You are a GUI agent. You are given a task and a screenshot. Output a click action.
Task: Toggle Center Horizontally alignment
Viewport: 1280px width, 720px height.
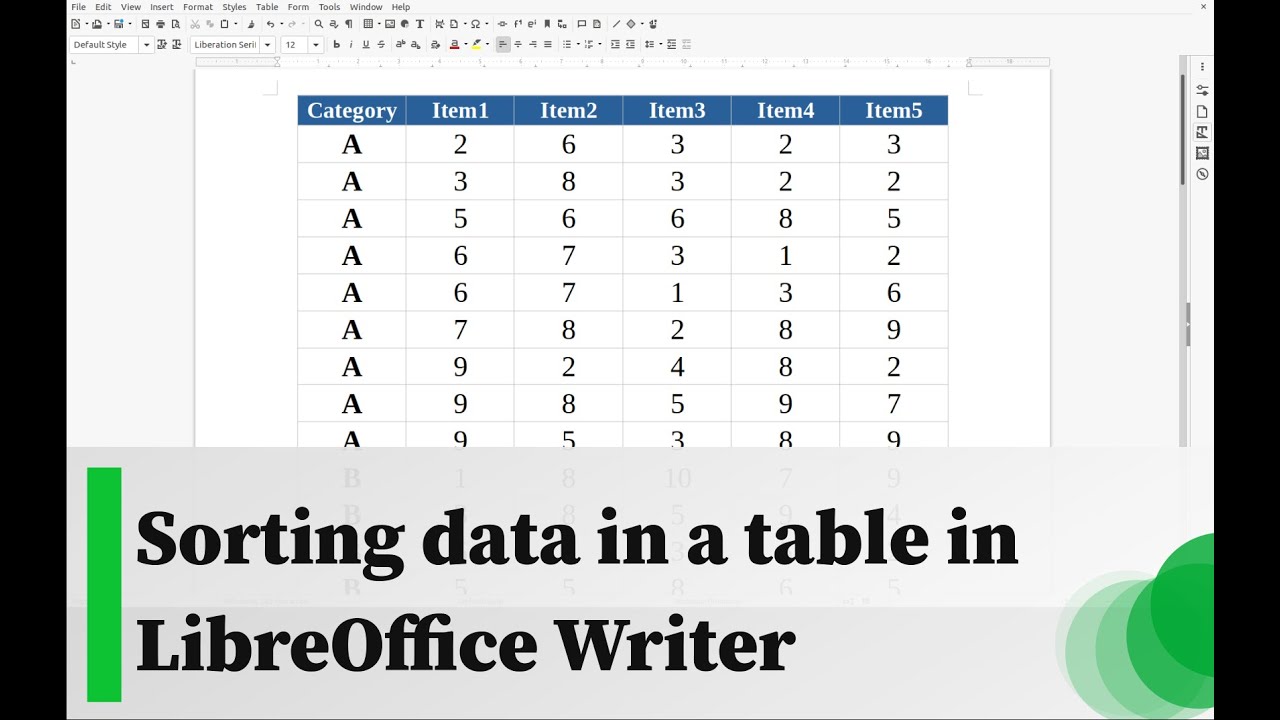518,44
